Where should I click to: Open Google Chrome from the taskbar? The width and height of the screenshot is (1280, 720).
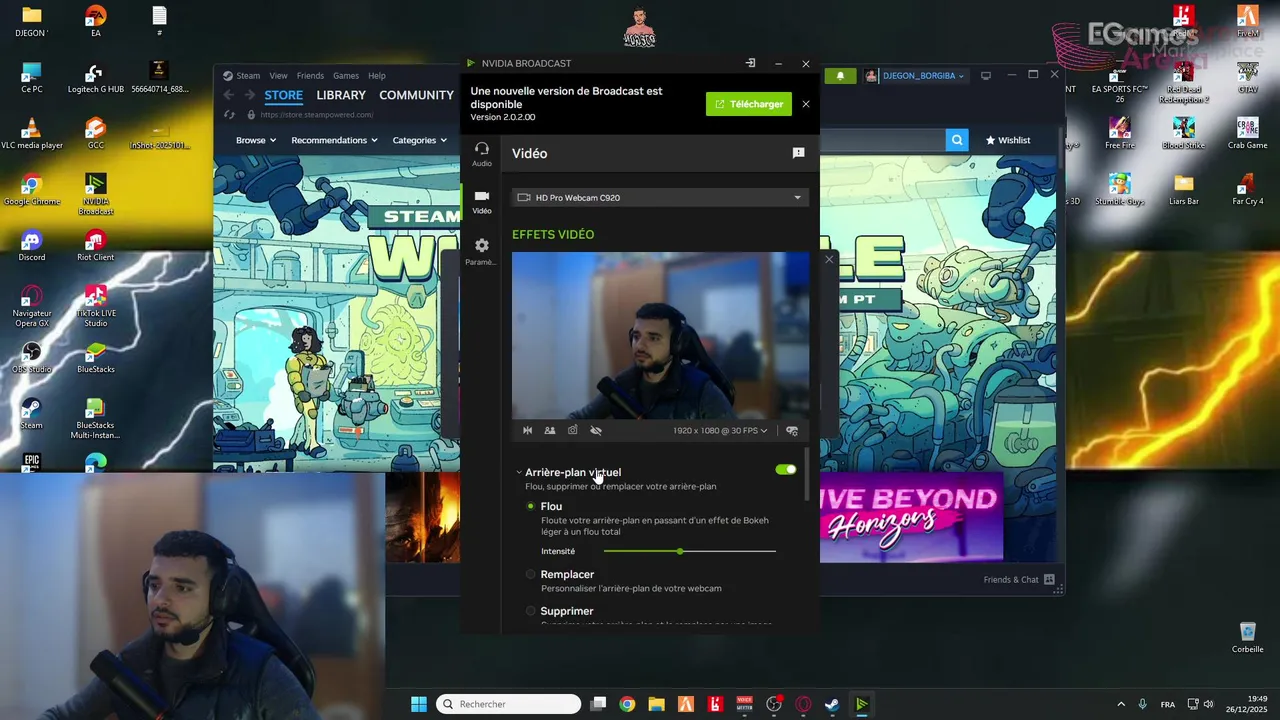[627, 704]
